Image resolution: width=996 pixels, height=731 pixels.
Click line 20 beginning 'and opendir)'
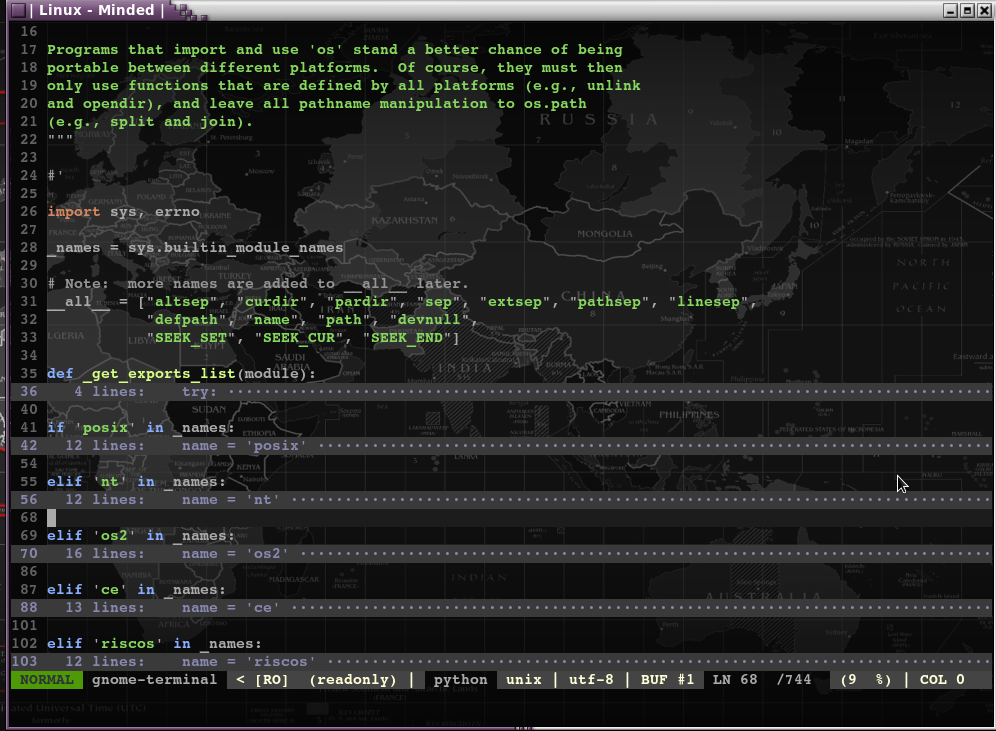click(316, 104)
